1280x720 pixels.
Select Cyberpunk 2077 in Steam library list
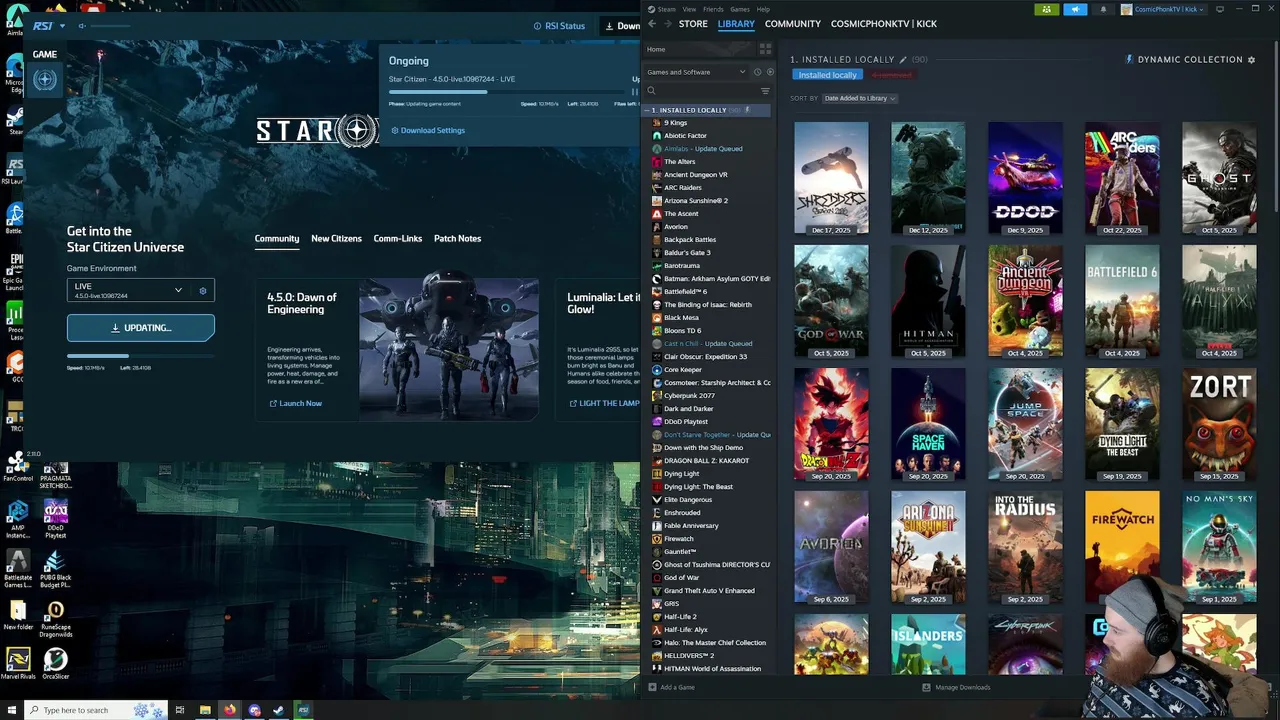tap(689, 396)
